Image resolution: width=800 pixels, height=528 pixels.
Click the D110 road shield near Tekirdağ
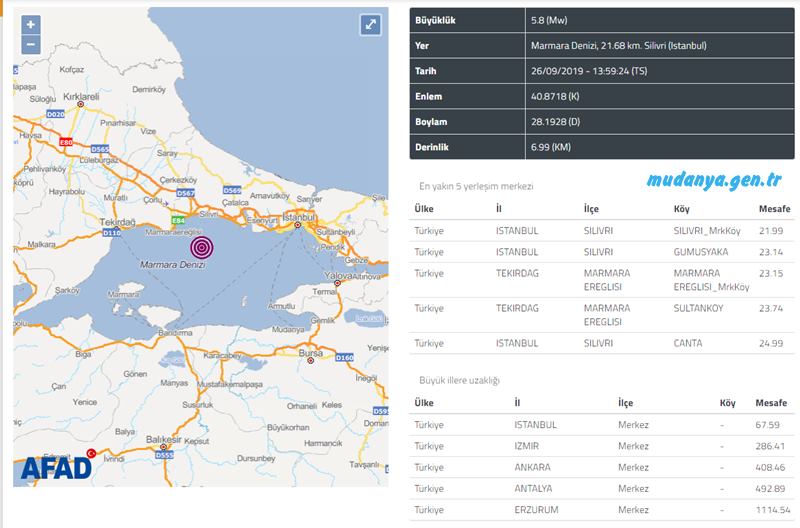pos(113,232)
